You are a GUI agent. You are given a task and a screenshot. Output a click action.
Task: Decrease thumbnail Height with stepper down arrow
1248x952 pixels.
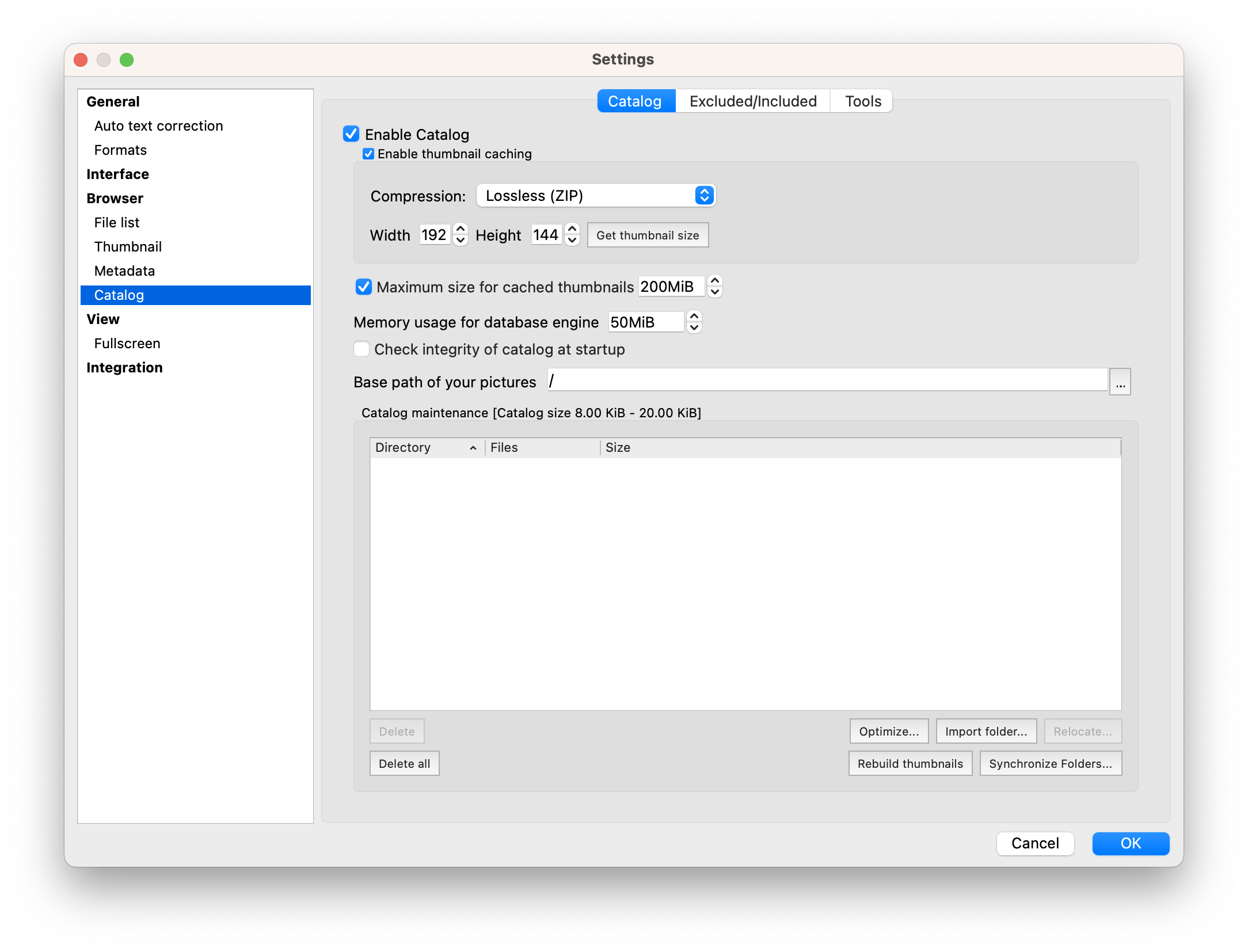pos(572,241)
